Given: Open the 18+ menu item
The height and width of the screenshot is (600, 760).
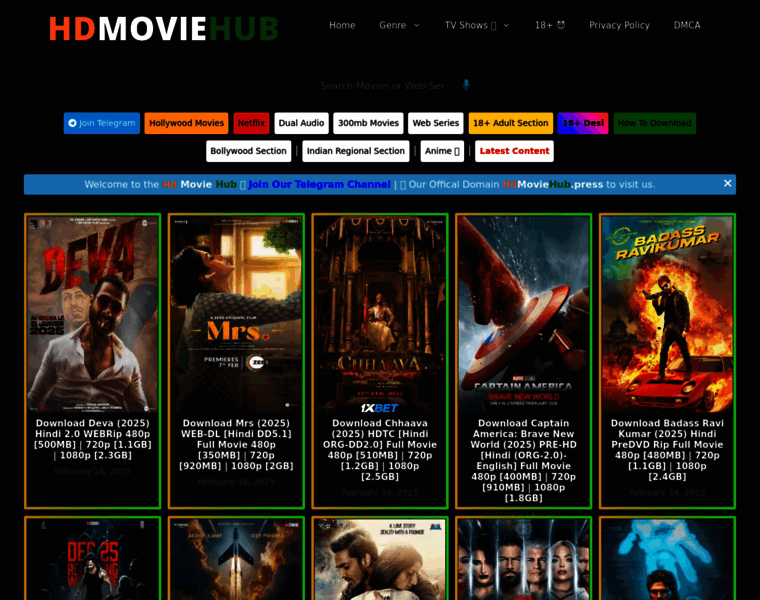Looking at the screenshot, I should (x=550, y=25).
